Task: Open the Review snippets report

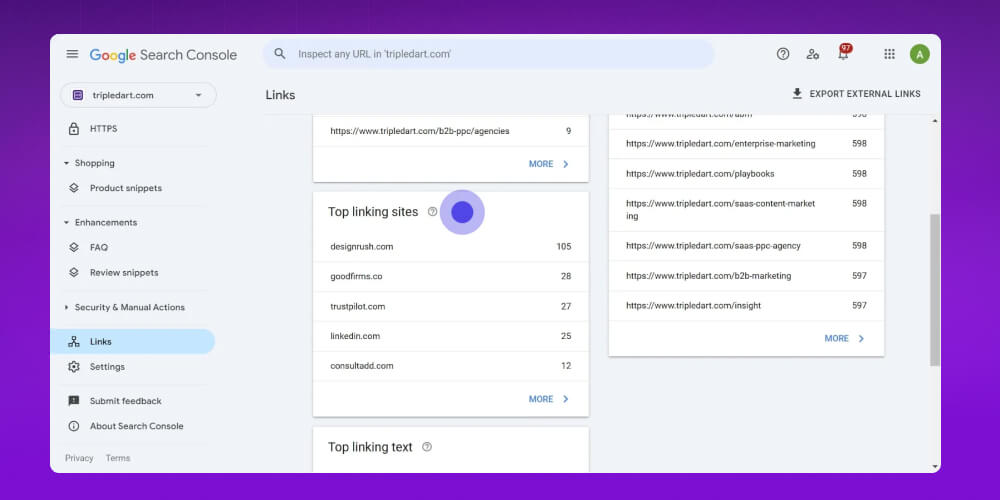Action: click(123, 272)
